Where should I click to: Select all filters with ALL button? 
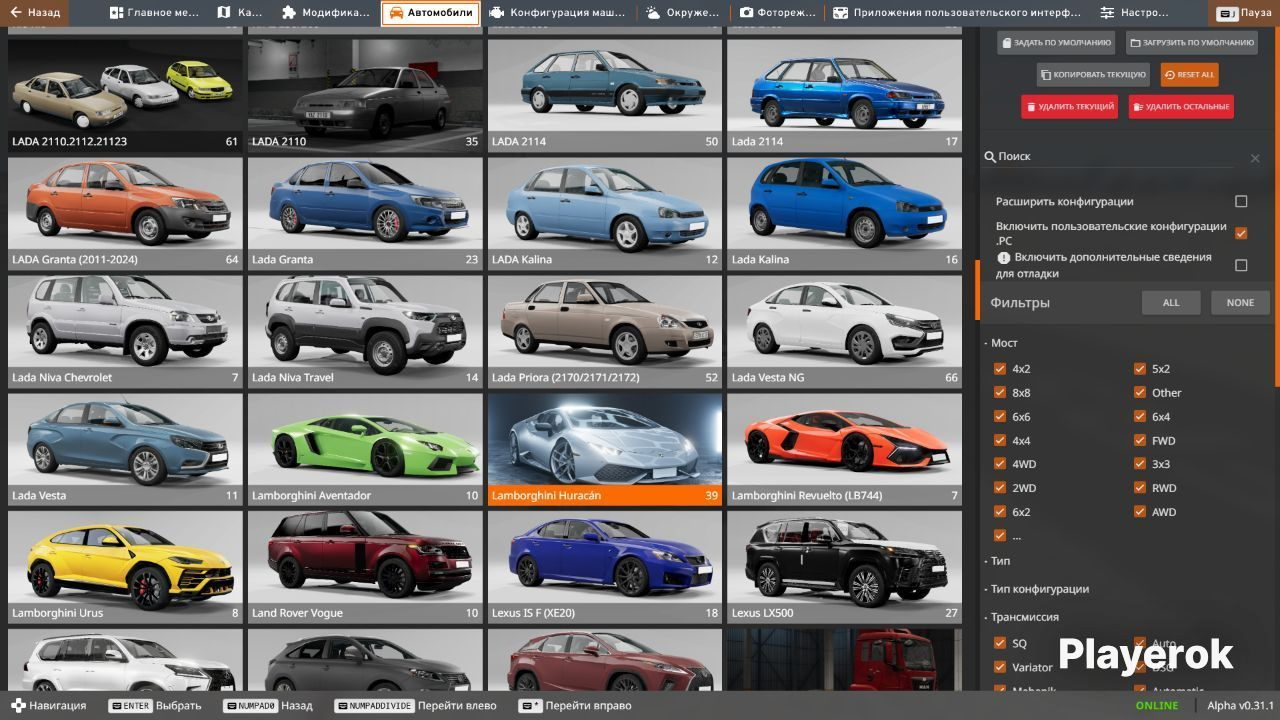[x=1171, y=303]
